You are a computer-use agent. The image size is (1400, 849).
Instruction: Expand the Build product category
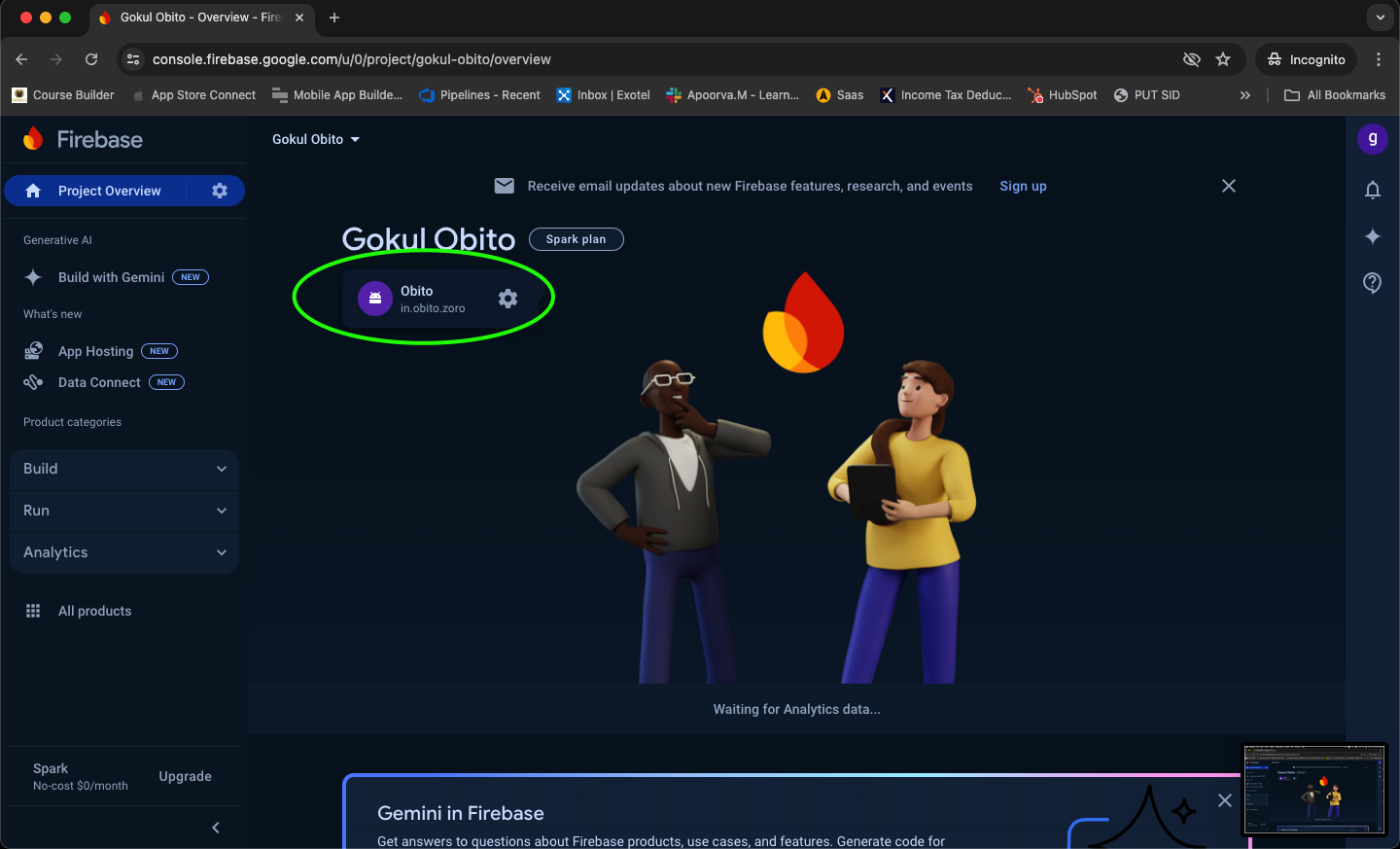(x=124, y=469)
